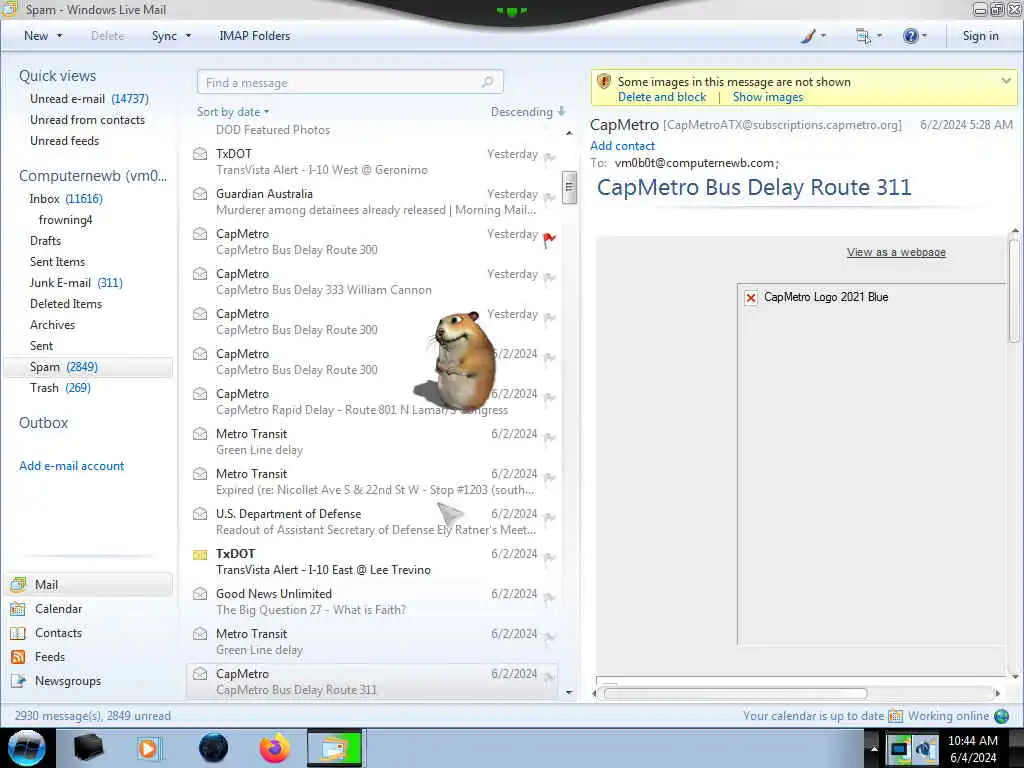Click the Find a message search field

(350, 82)
